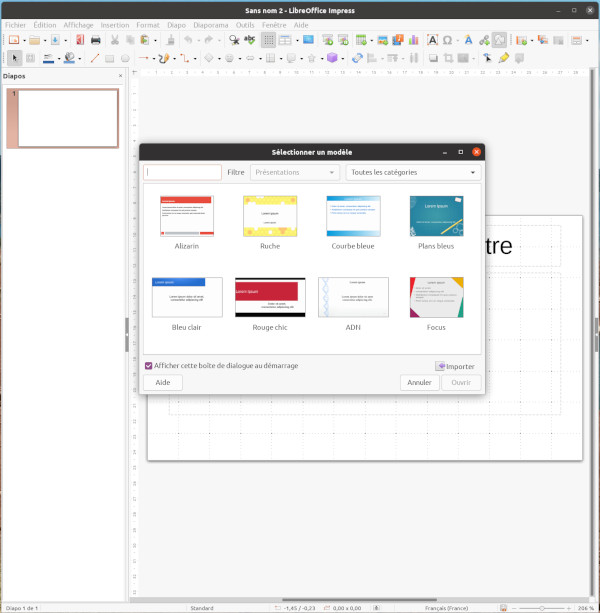The width and height of the screenshot is (600, 613).
Task: Expand the curves and polygons dropdown arrow
Action: (x=174, y=59)
